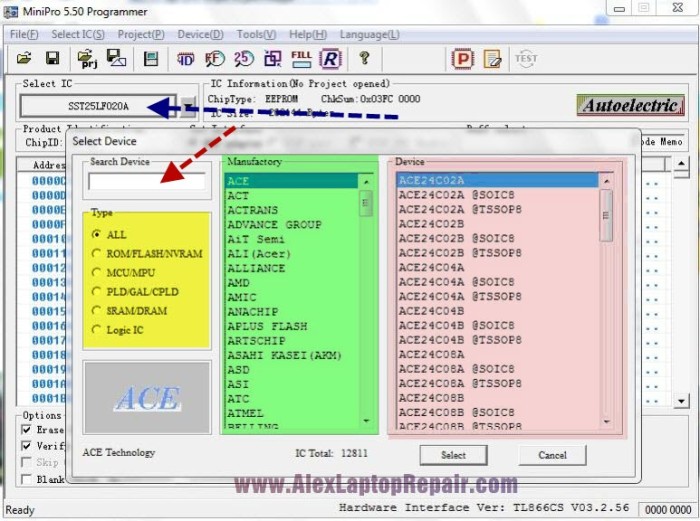This screenshot has width=700, height=521.
Task: Click the Search Device input field
Action: pyautogui.click(x=146, y=182)
